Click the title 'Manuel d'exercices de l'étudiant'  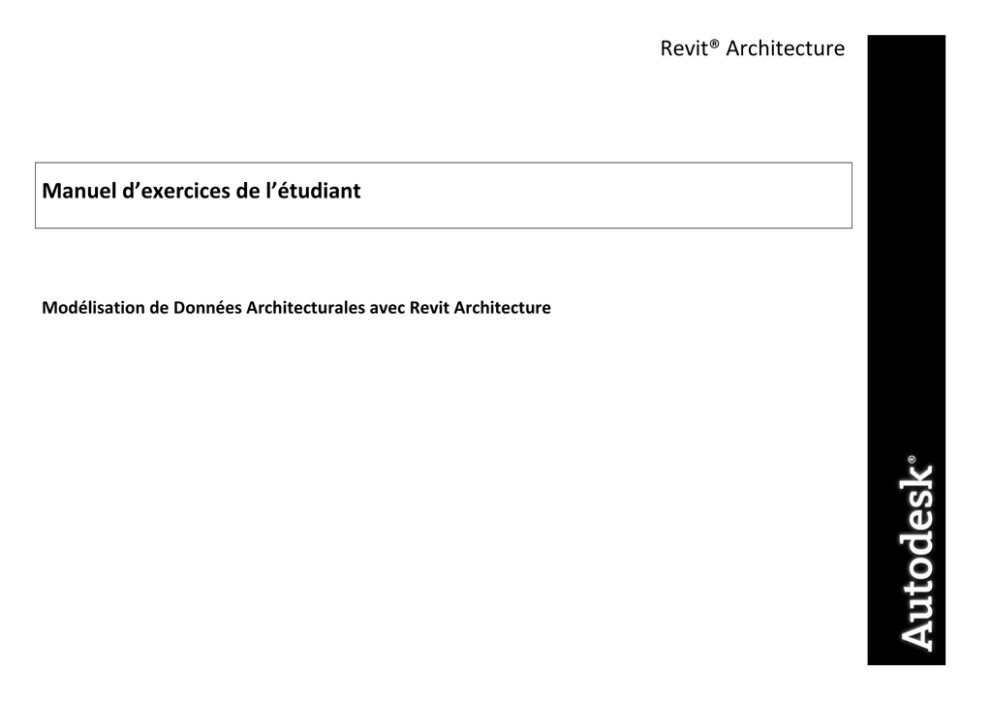(201, 190)
